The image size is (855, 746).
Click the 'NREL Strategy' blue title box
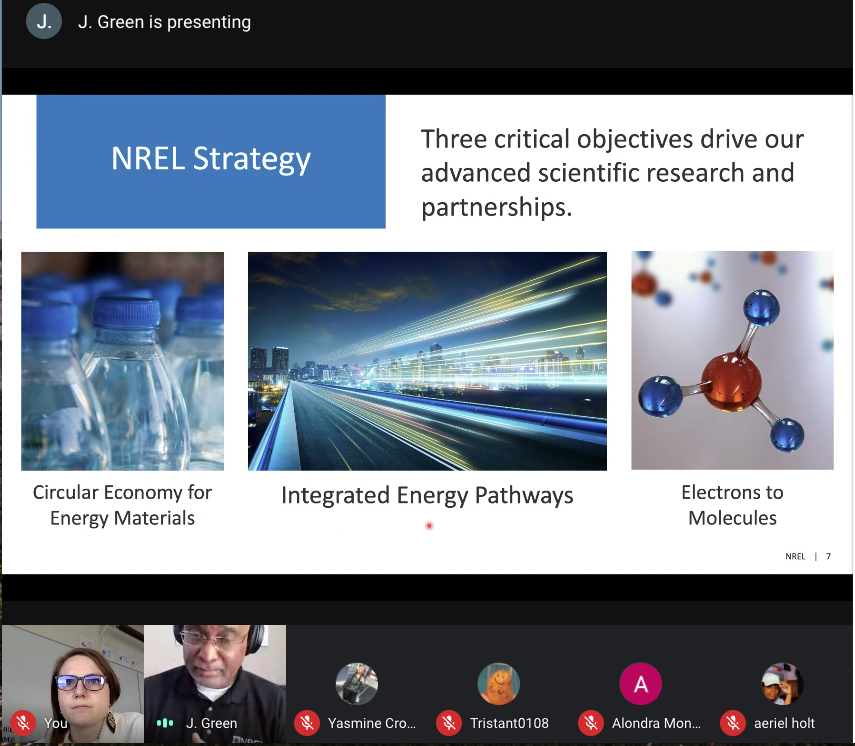tap(211, 161)
